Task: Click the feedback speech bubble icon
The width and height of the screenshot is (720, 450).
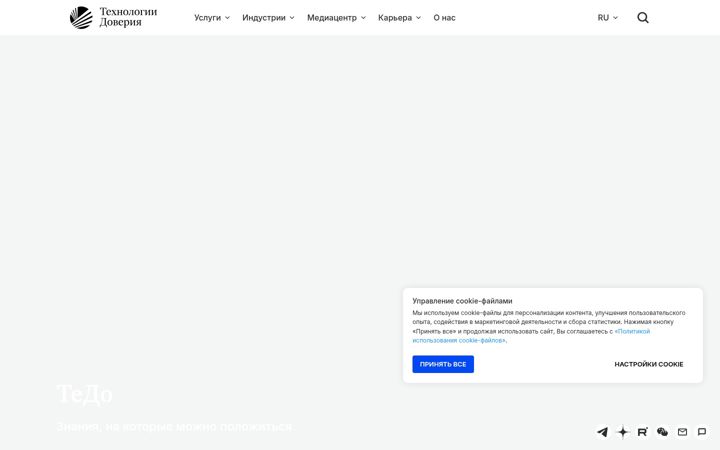Action: coord(702,432)
